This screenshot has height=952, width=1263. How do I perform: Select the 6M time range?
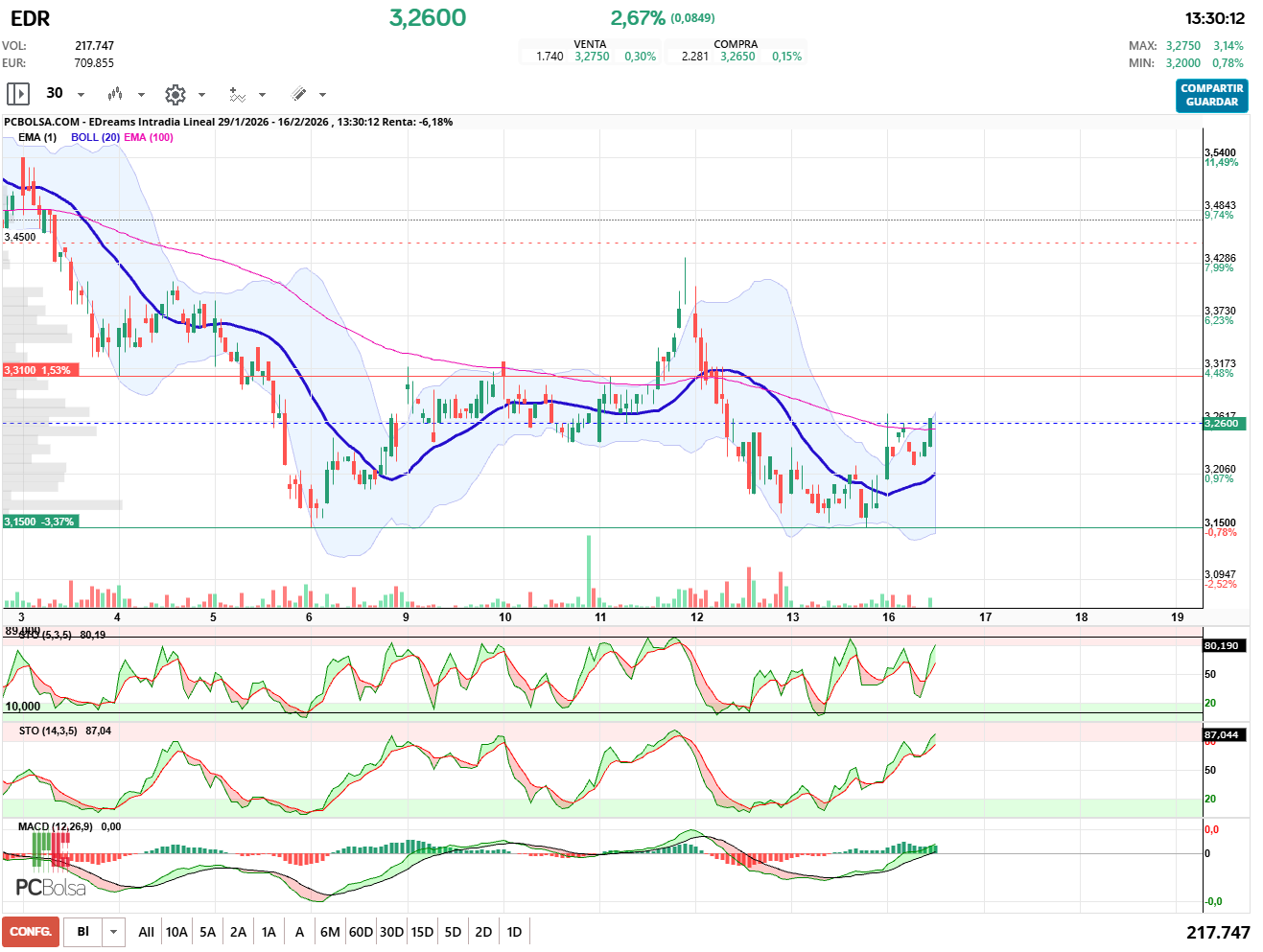[x=330, y=932]
